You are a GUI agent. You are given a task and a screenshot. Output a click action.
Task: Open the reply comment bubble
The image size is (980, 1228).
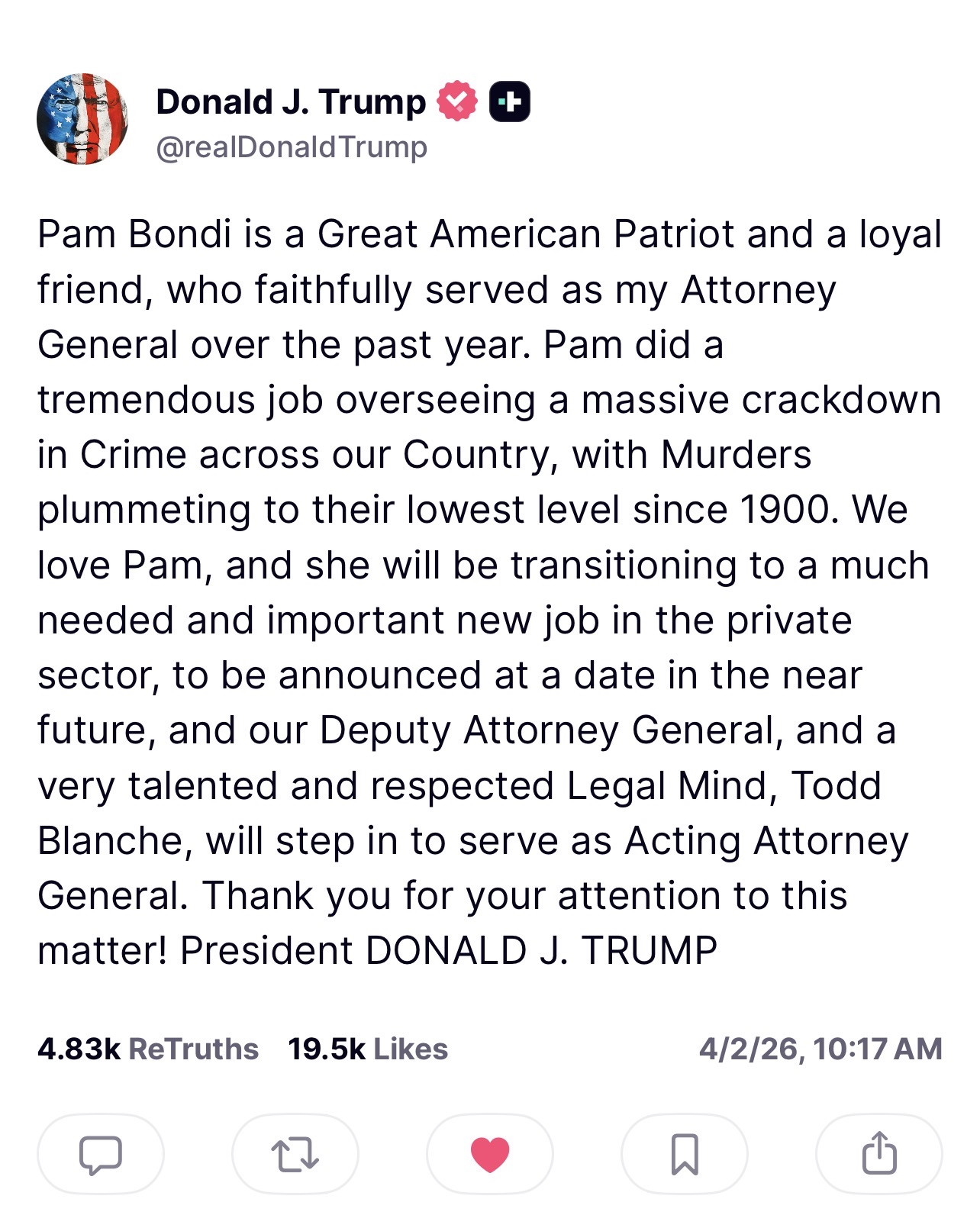100,1153
